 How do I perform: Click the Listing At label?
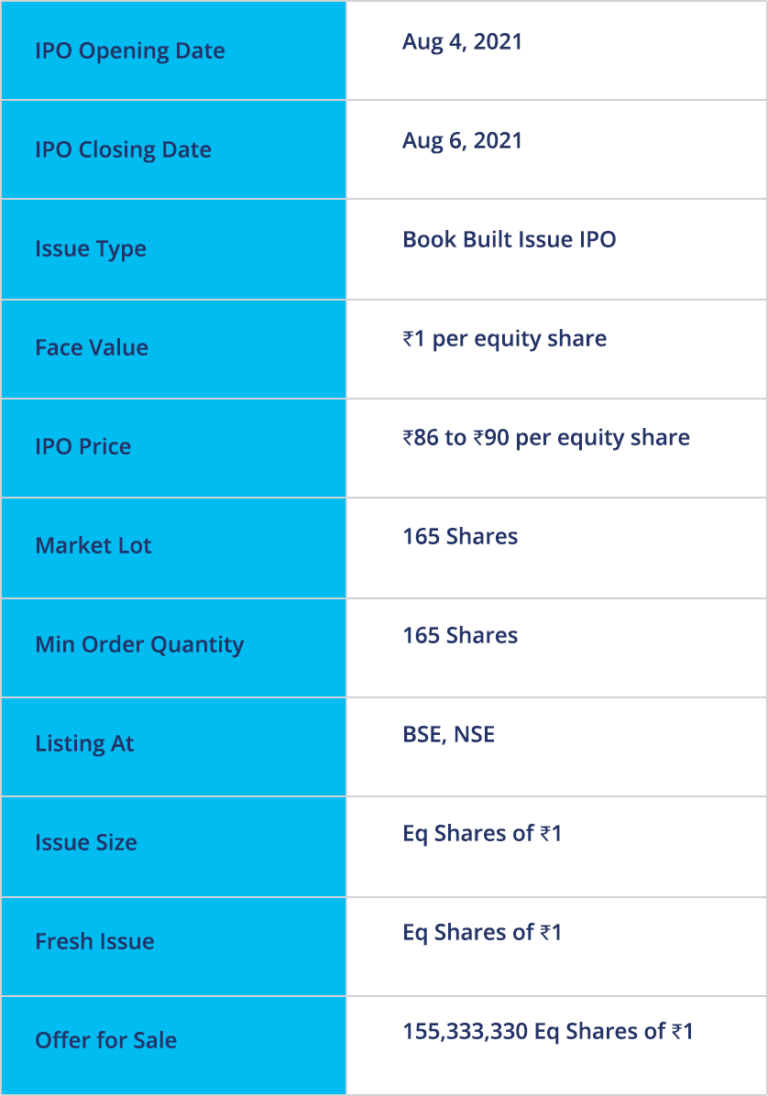pyautogui.click(x=84, y=744)
